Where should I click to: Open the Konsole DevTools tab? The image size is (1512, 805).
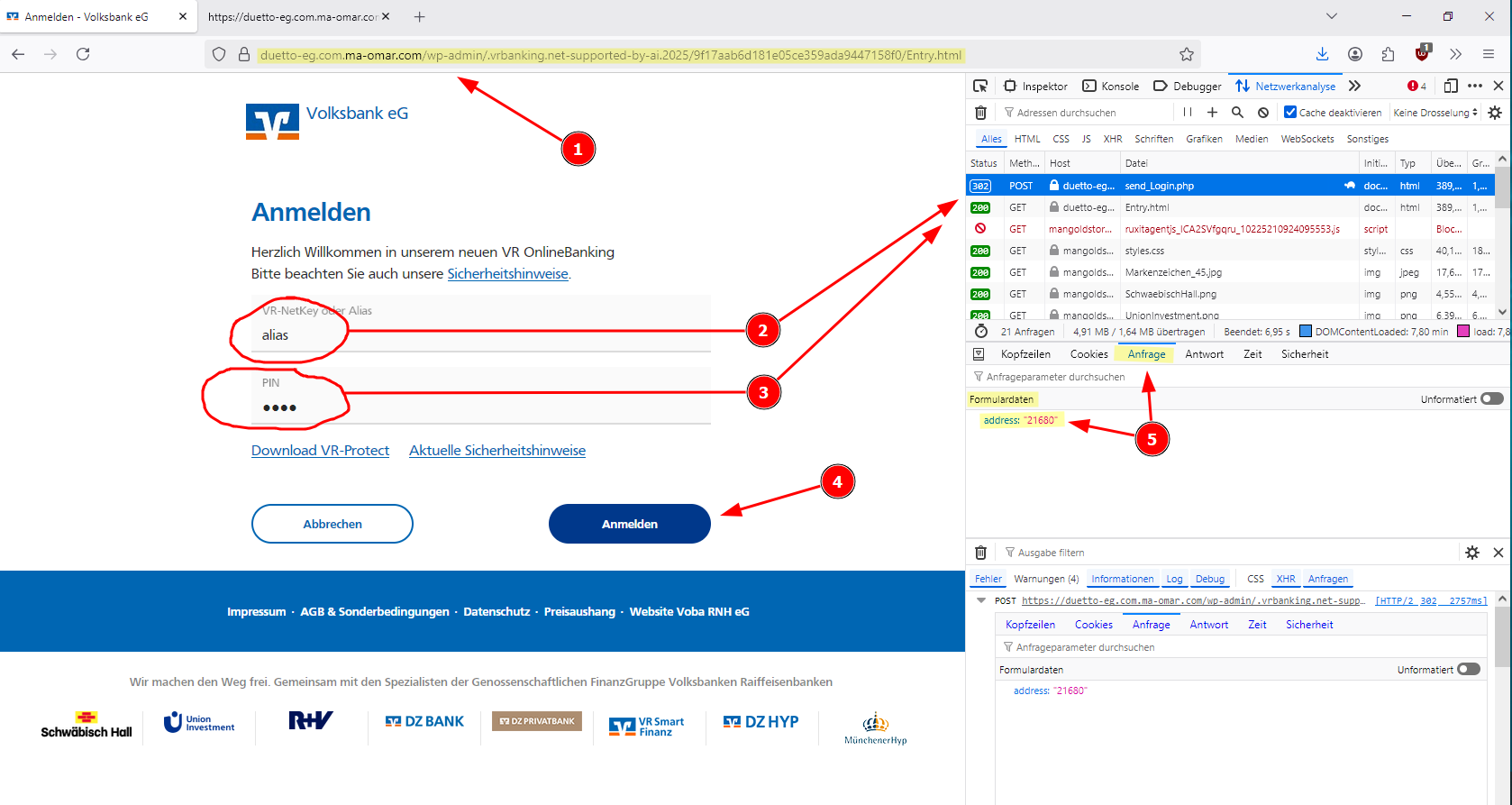click(1111, 87)
